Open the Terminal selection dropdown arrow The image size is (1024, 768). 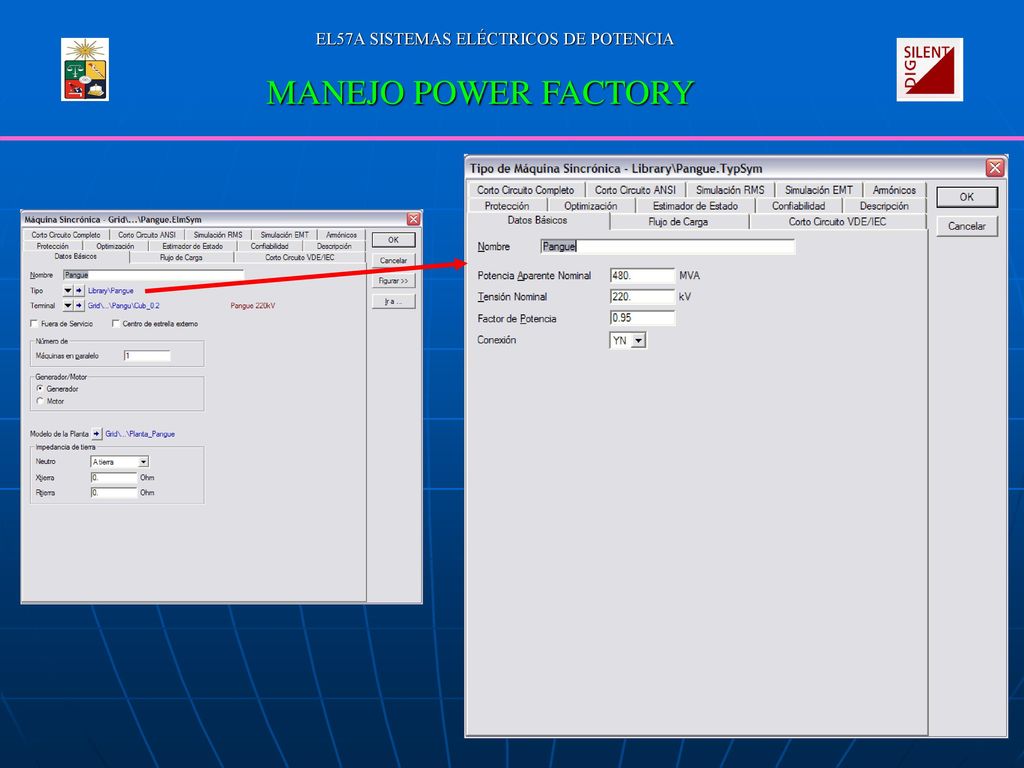point(68,306)
